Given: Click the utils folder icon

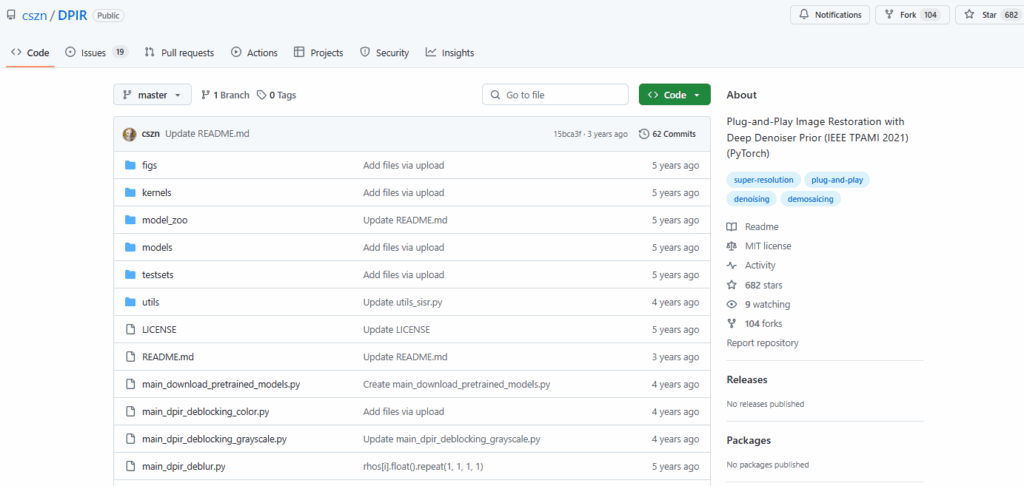Looking at the screenshot, I should (130, 302).
